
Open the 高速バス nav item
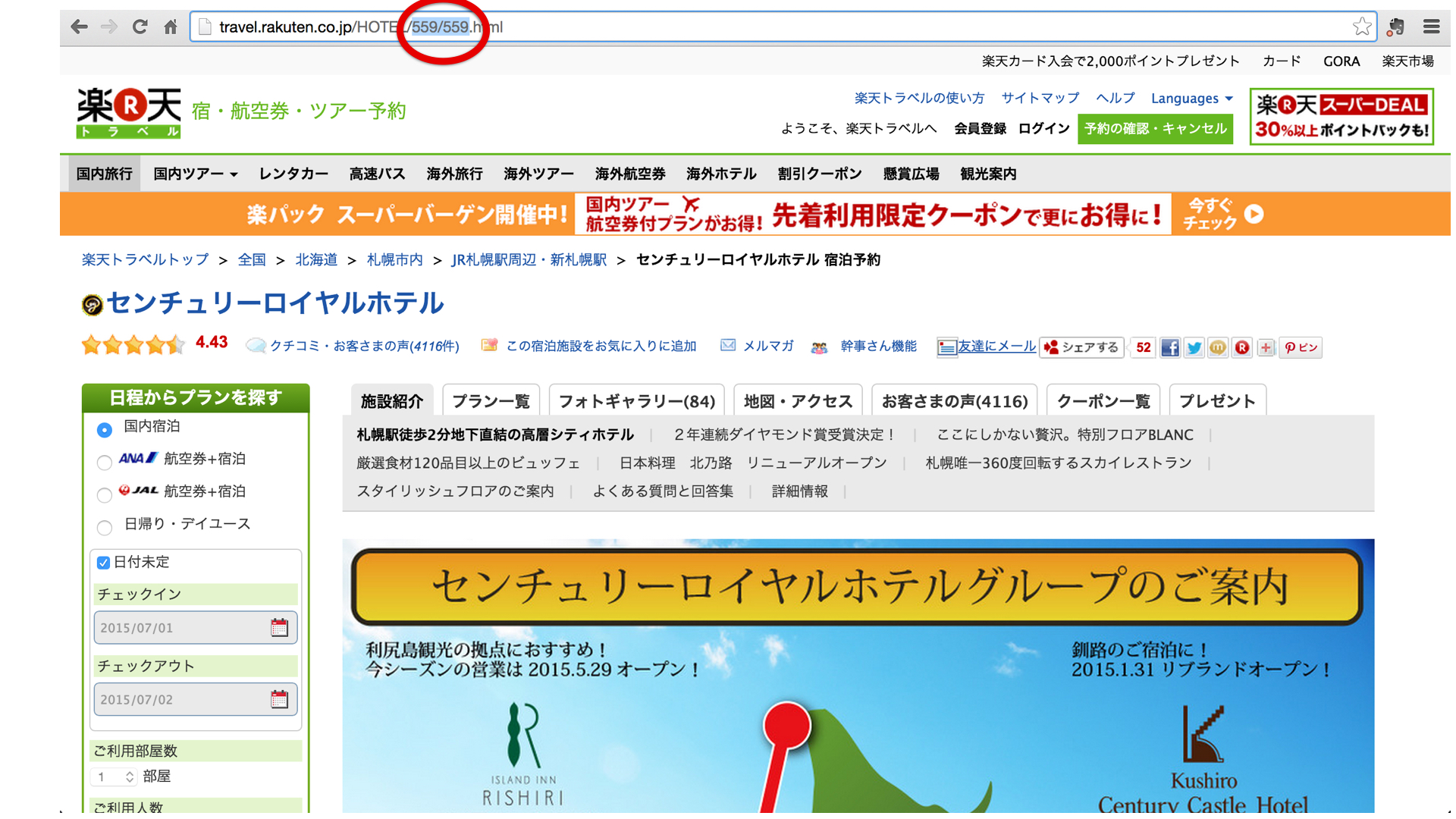[377, 174]
